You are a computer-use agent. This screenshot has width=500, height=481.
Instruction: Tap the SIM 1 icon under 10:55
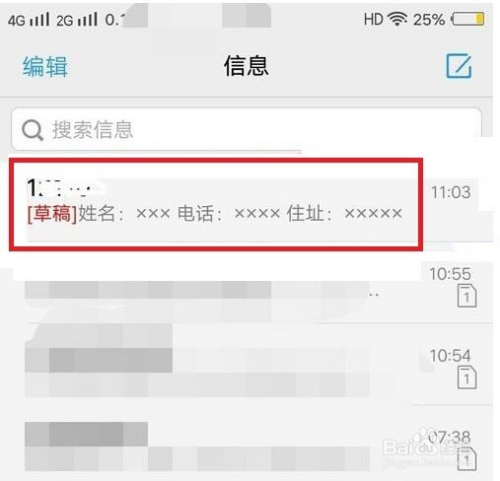466,295
